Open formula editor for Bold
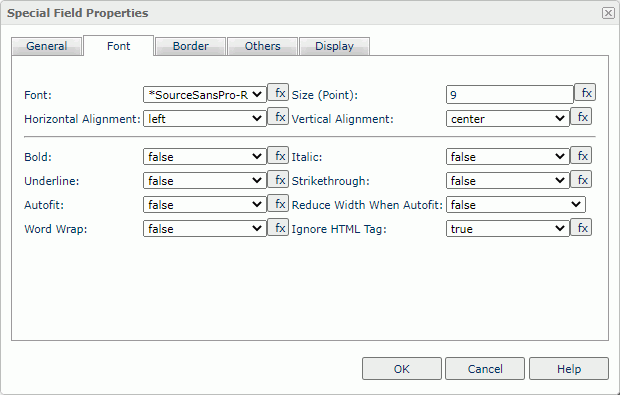Viewport: 620px width, 395px height. (x=278, y=155)
